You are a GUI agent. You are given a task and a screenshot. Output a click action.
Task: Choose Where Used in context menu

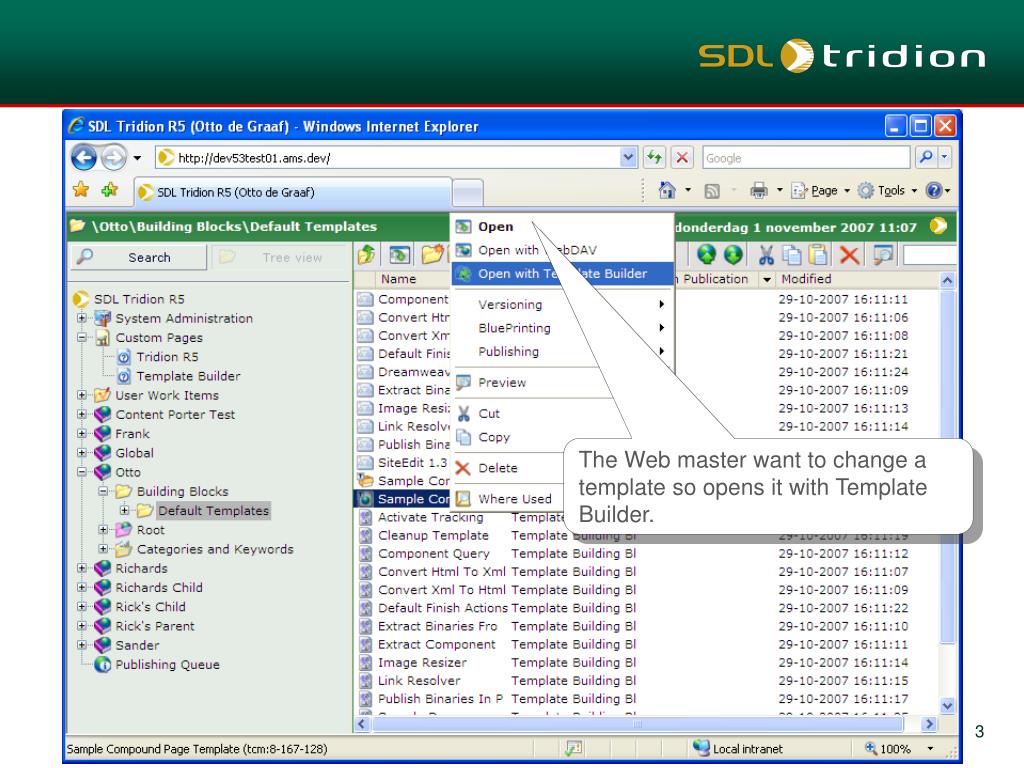coord(515,499)
